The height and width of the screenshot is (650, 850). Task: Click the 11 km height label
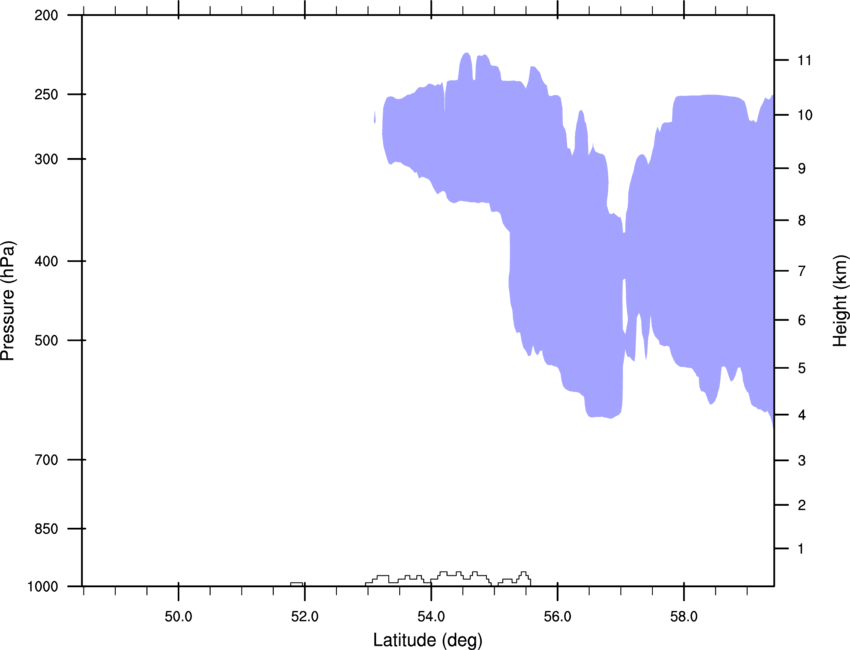pyautogui.click(x=804, y=60)
